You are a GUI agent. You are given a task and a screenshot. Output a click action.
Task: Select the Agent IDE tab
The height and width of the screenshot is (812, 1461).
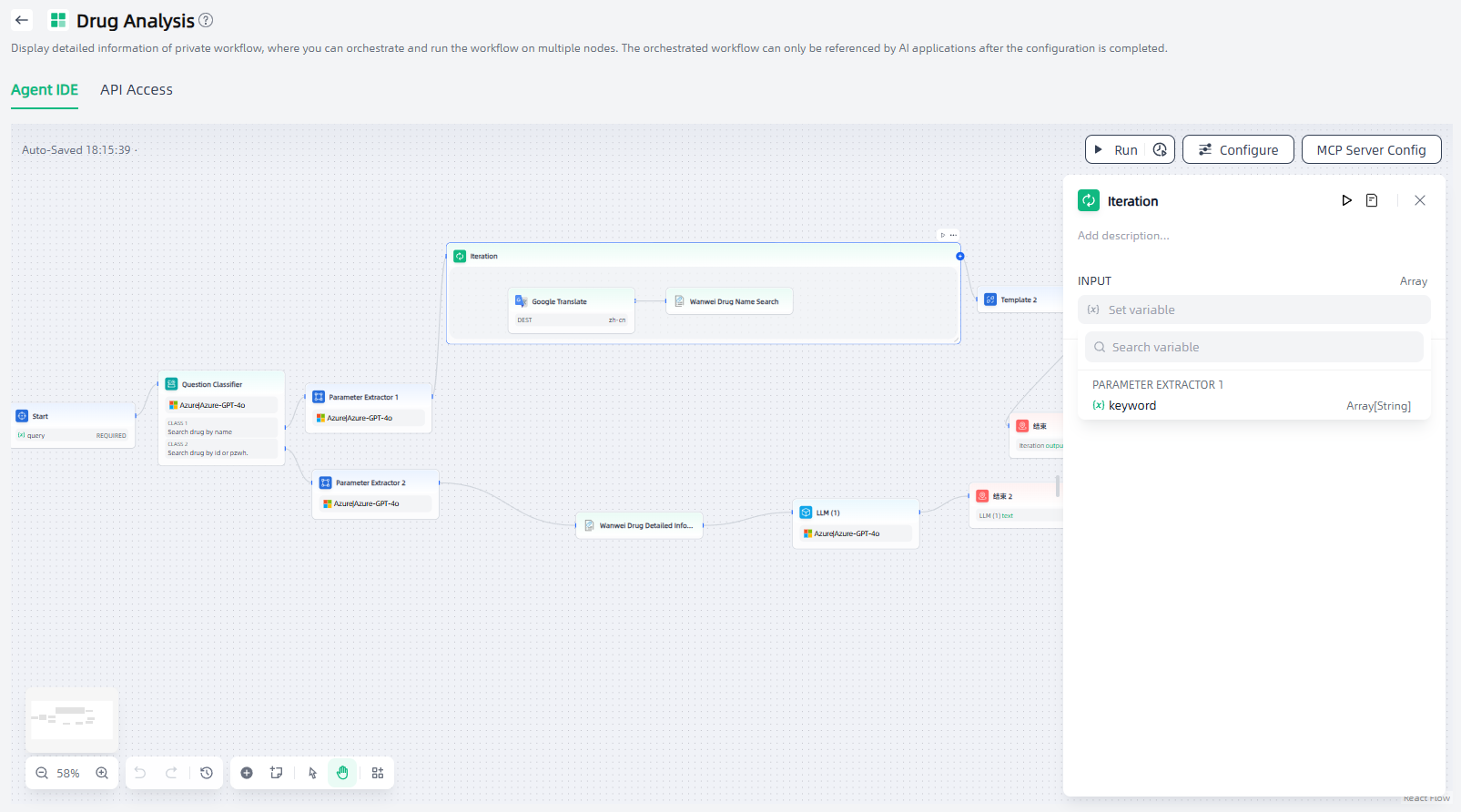pos(45,89)
